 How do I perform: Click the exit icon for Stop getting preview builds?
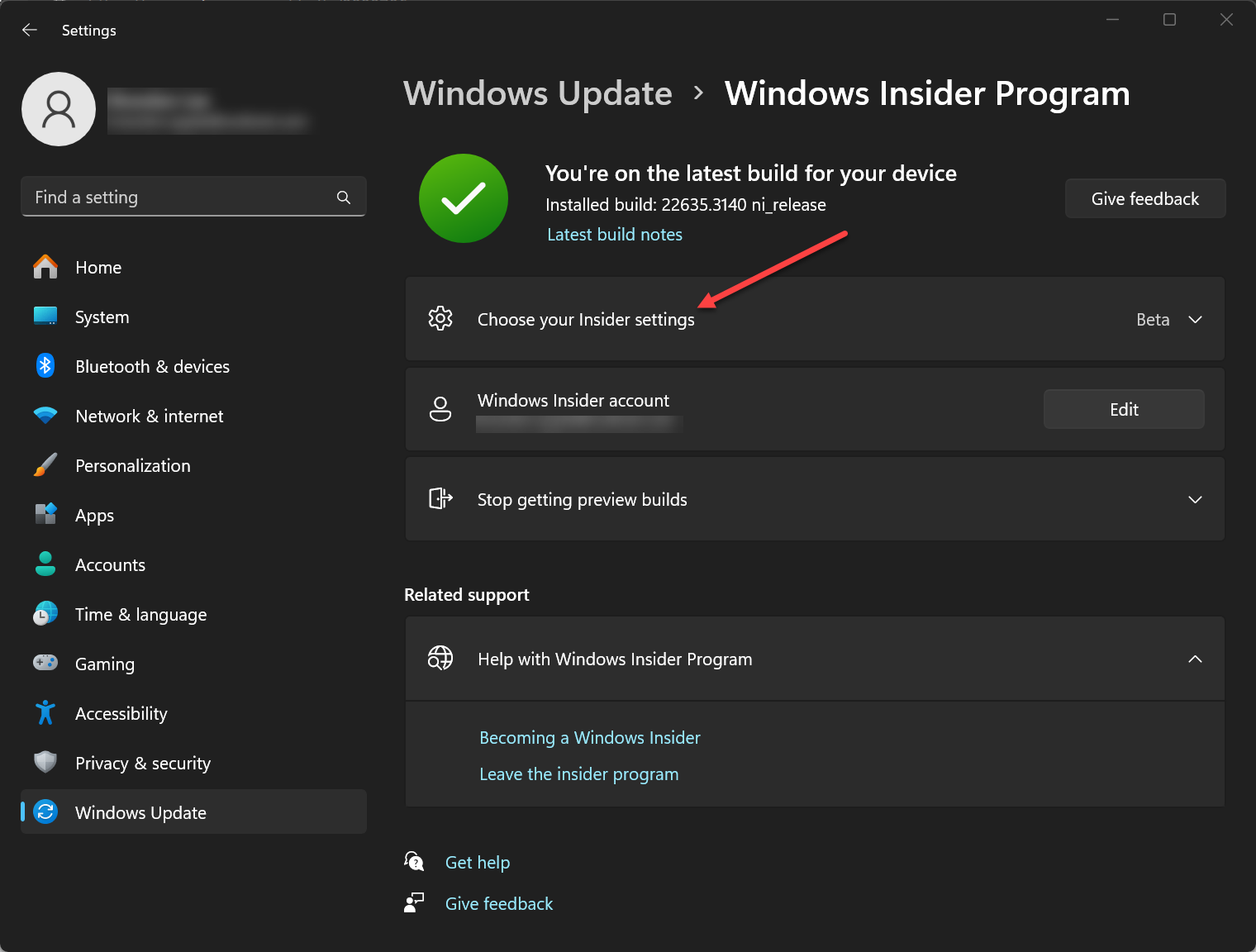coord(440,498)
